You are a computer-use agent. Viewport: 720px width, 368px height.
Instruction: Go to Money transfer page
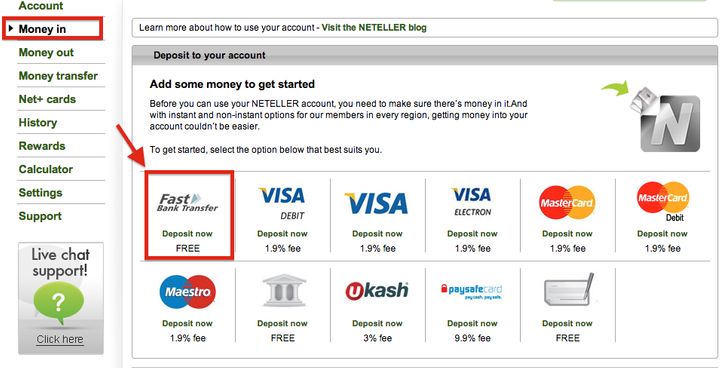(x=58, y=76)
